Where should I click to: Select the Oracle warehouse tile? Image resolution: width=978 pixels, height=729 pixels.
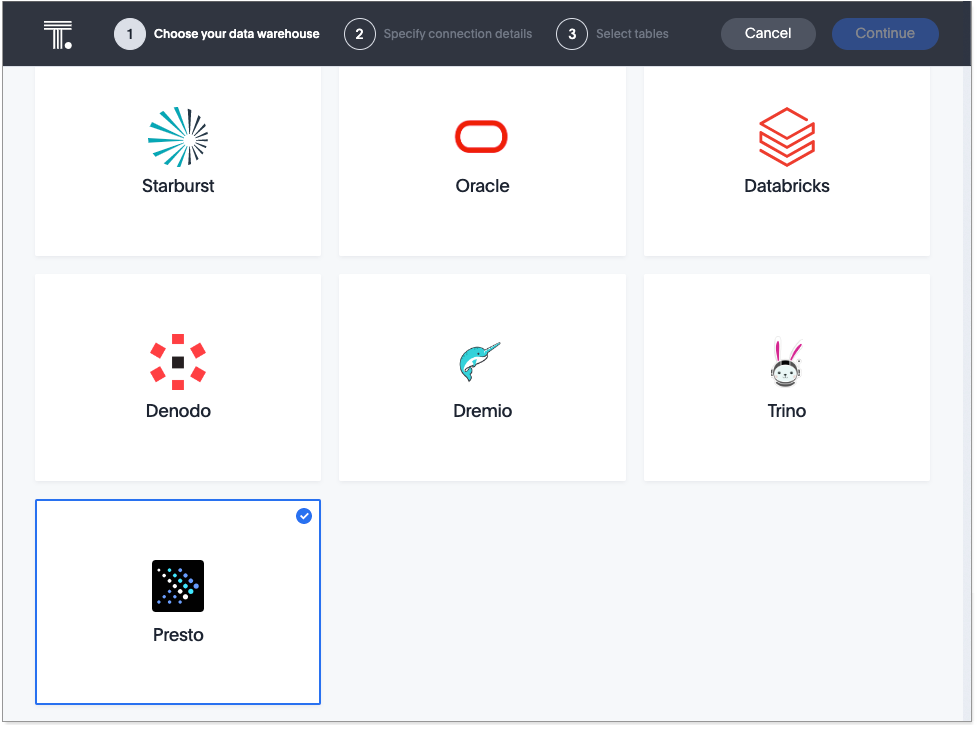(x=482, y=162)
